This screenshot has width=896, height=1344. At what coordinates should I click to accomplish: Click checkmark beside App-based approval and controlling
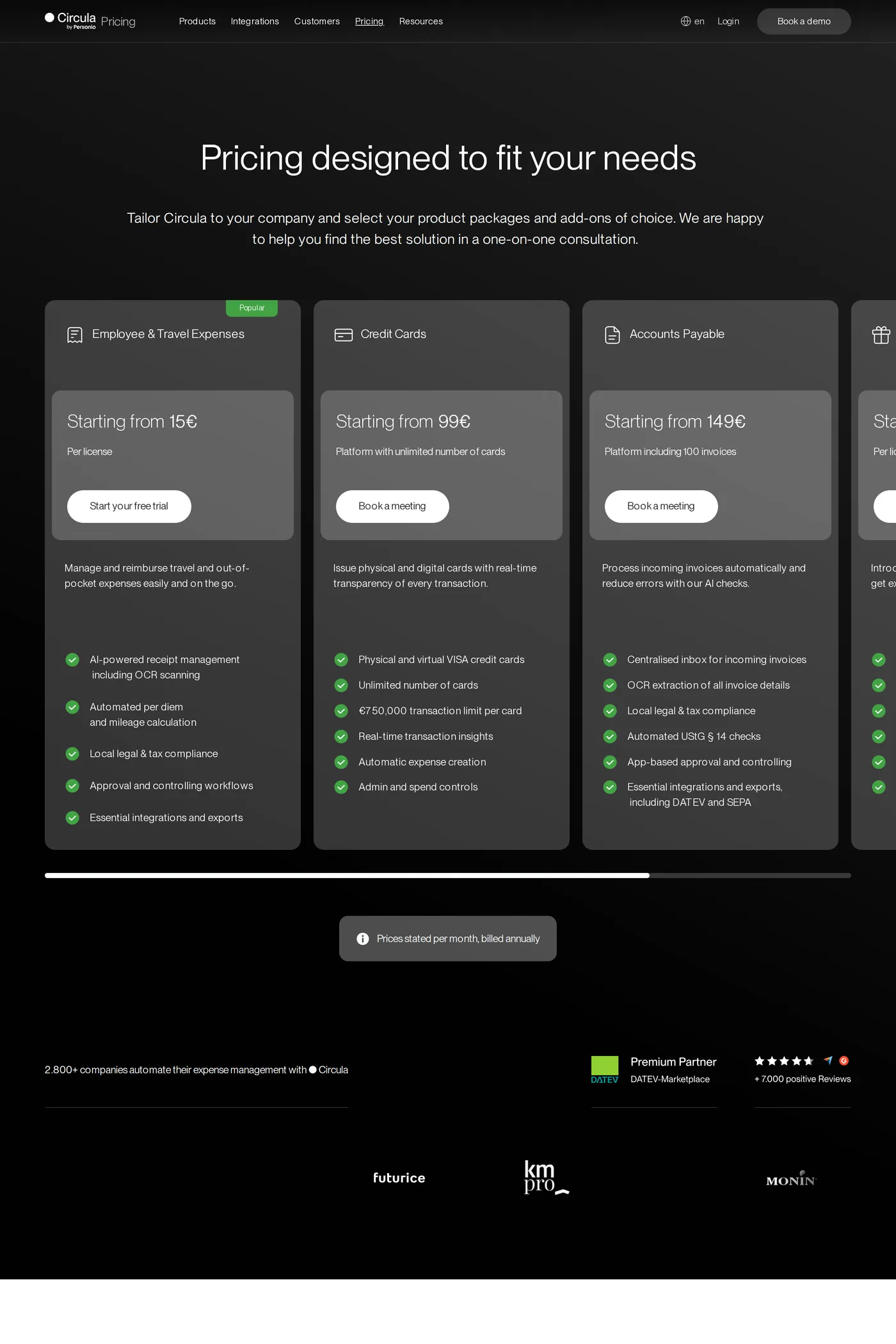tap(610, 762)
